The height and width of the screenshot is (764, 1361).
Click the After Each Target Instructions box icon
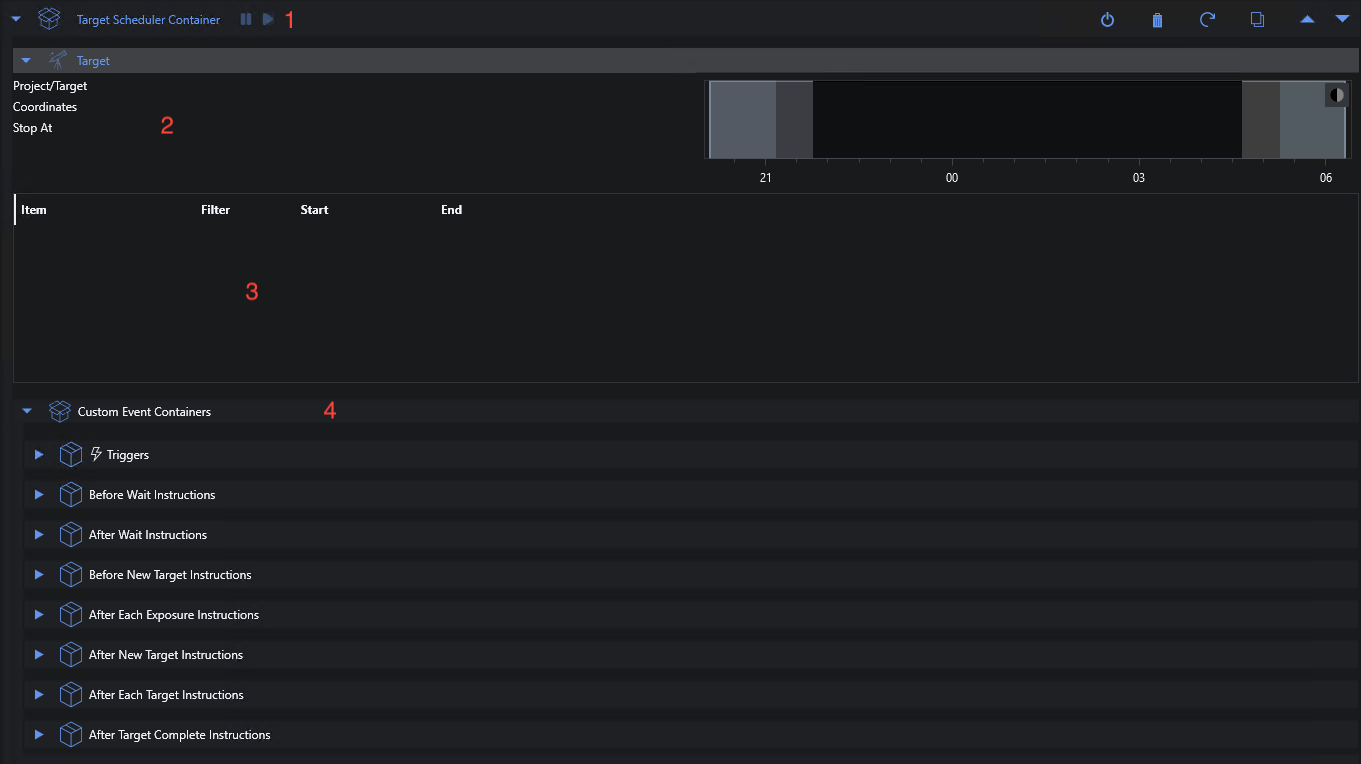pyautogui.click(x=70, y=694)
